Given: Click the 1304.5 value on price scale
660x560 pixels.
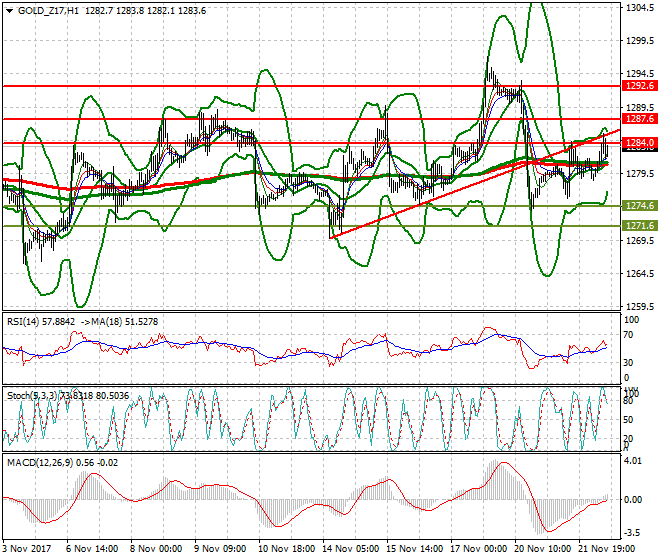Looking at the screenshot, I should 639,8.
